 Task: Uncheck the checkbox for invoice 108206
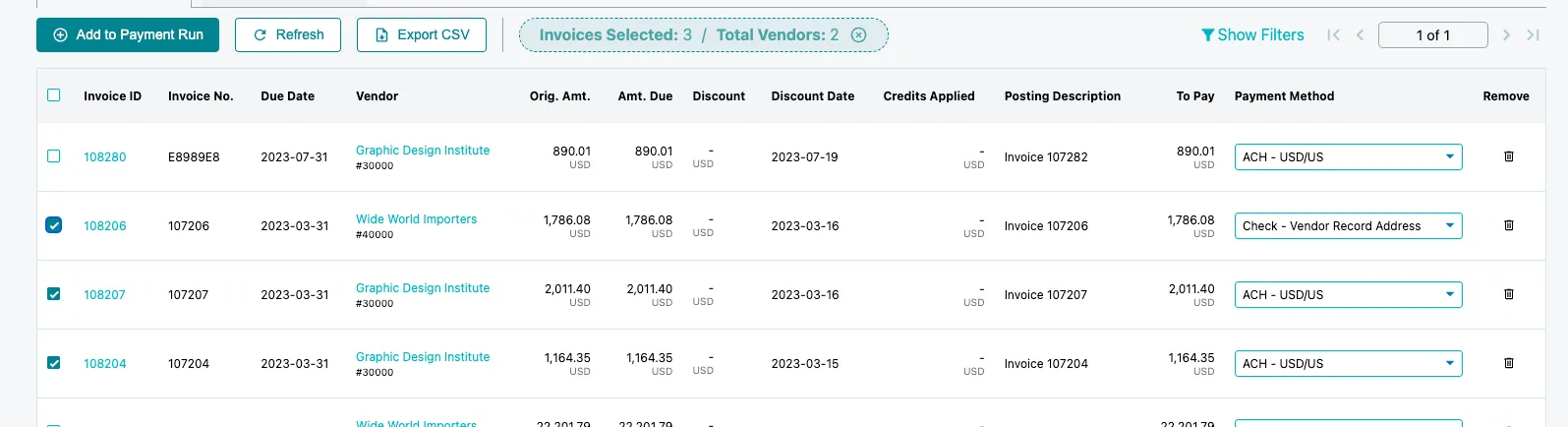pyautogui.click(x=54, y=225)
